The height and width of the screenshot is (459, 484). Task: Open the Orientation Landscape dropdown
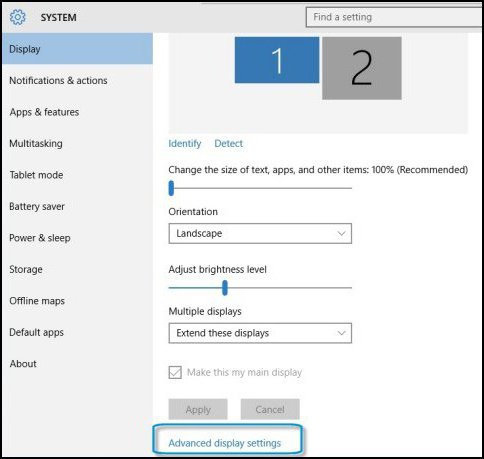pyautogui.click(x=260, y=233)
